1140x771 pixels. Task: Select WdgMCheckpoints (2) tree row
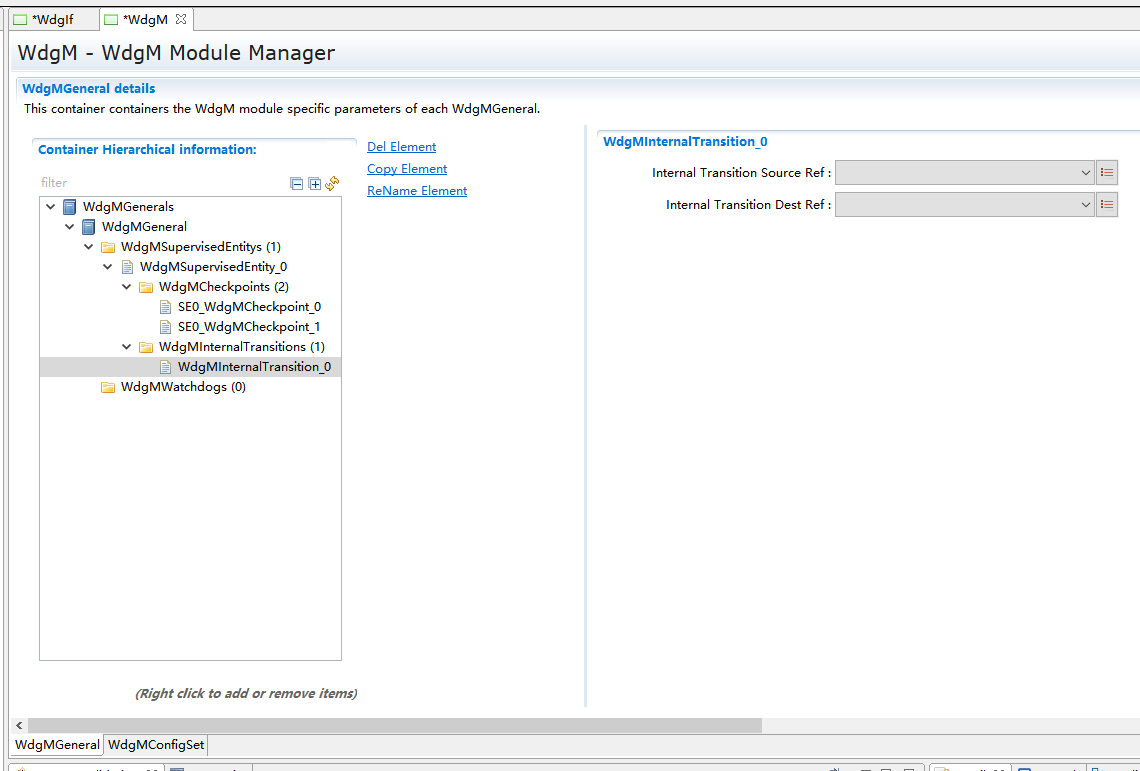click(x=224, y=287)
